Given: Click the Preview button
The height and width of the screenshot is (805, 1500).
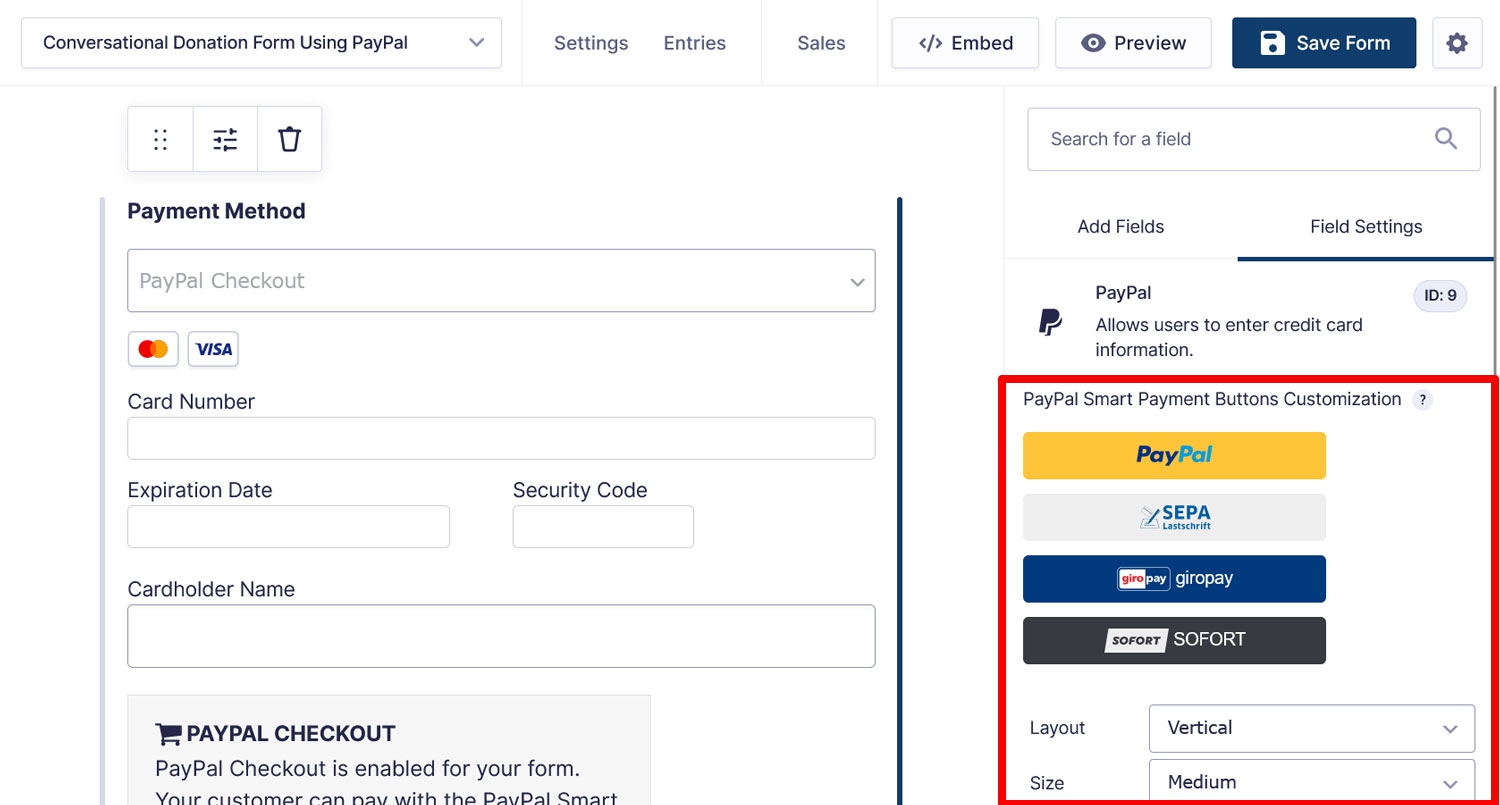Looking at the screenshot, I should pyautogui.click(x=1133, y=43).
